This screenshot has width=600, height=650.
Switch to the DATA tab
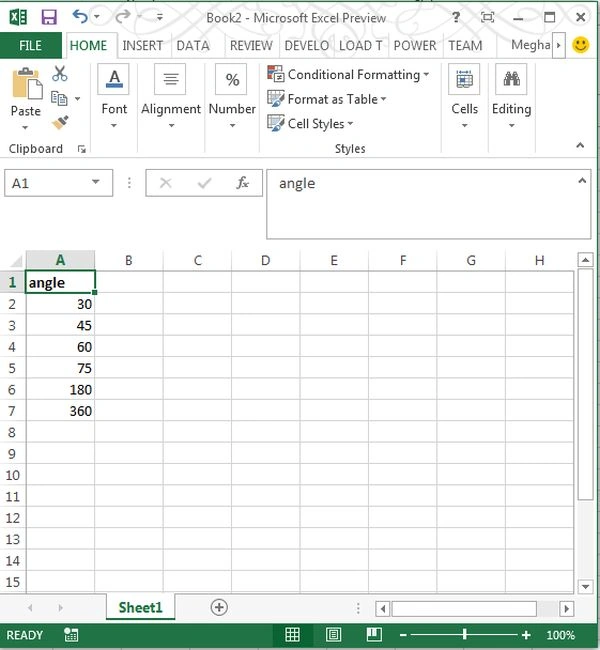pos(193,45)
